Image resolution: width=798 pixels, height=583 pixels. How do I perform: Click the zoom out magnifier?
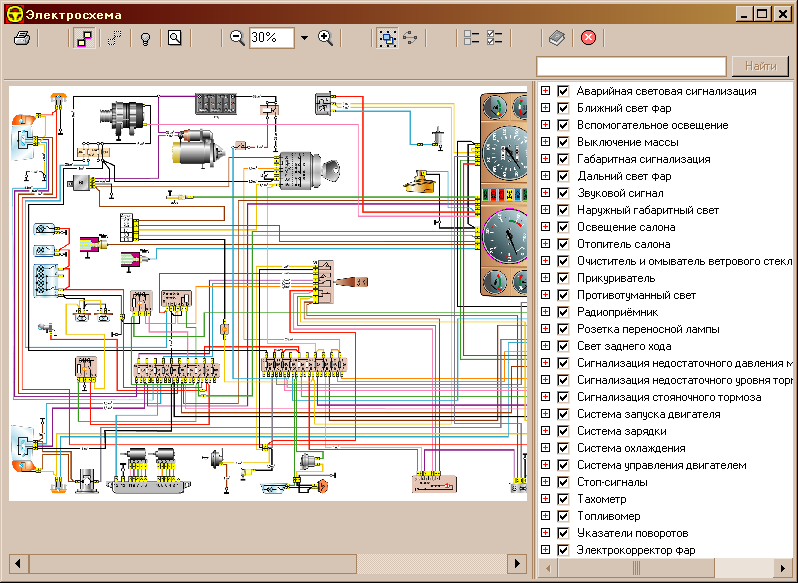point(237,38)
